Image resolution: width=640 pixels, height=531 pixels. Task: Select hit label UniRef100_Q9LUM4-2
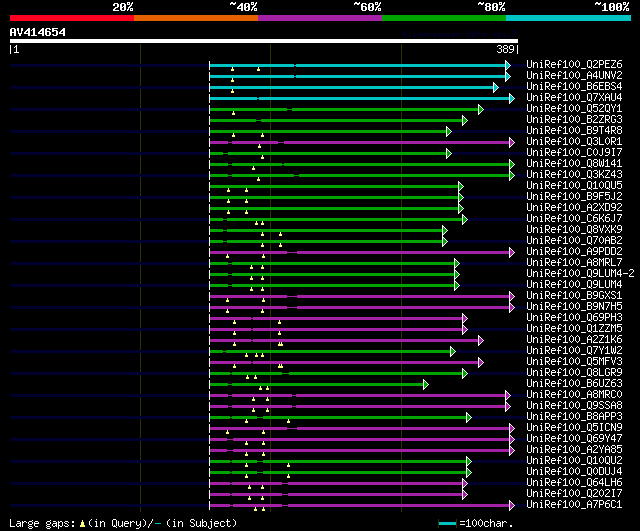coord(580,274)
